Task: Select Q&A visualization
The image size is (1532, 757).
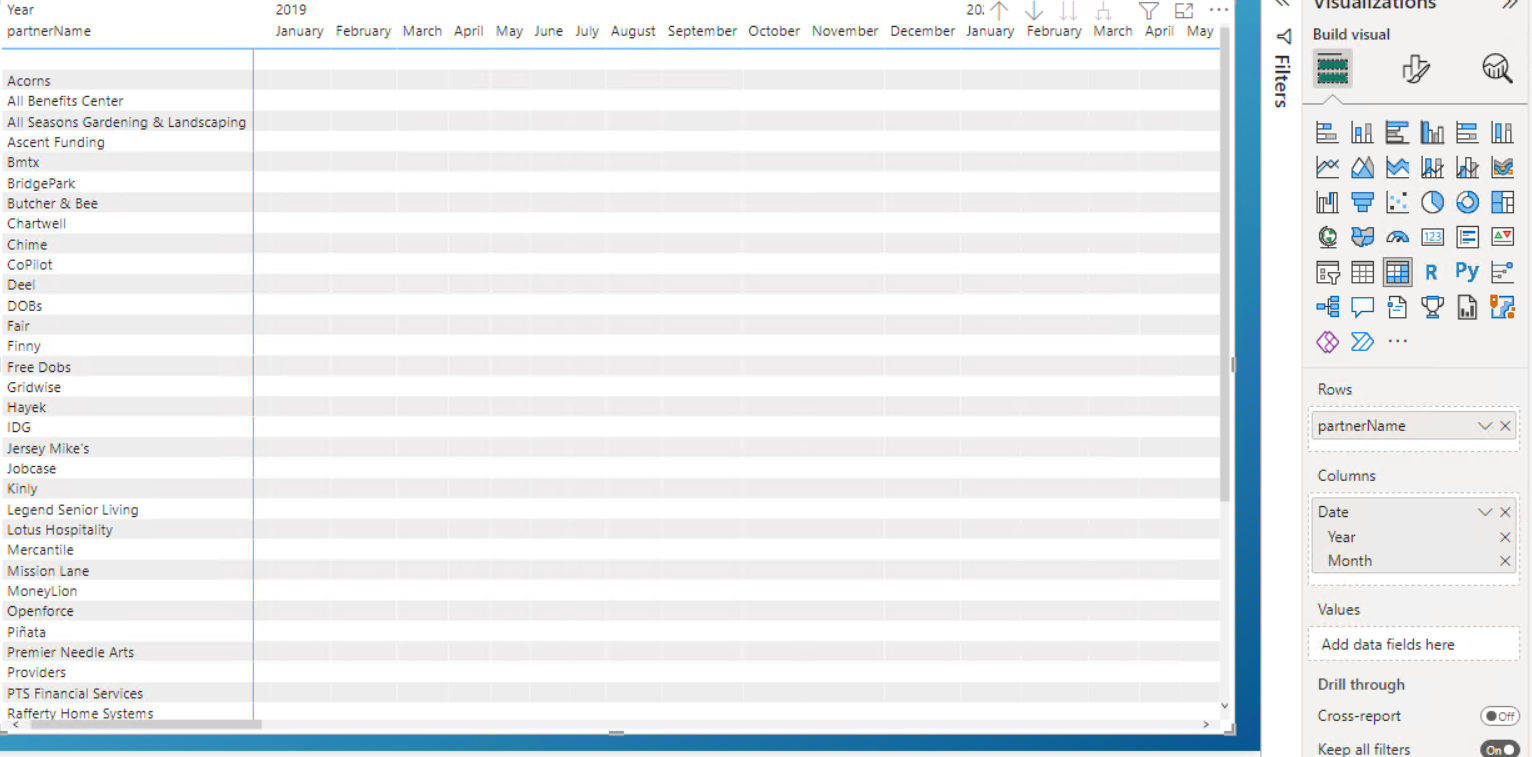Action: coord(1362,307)
